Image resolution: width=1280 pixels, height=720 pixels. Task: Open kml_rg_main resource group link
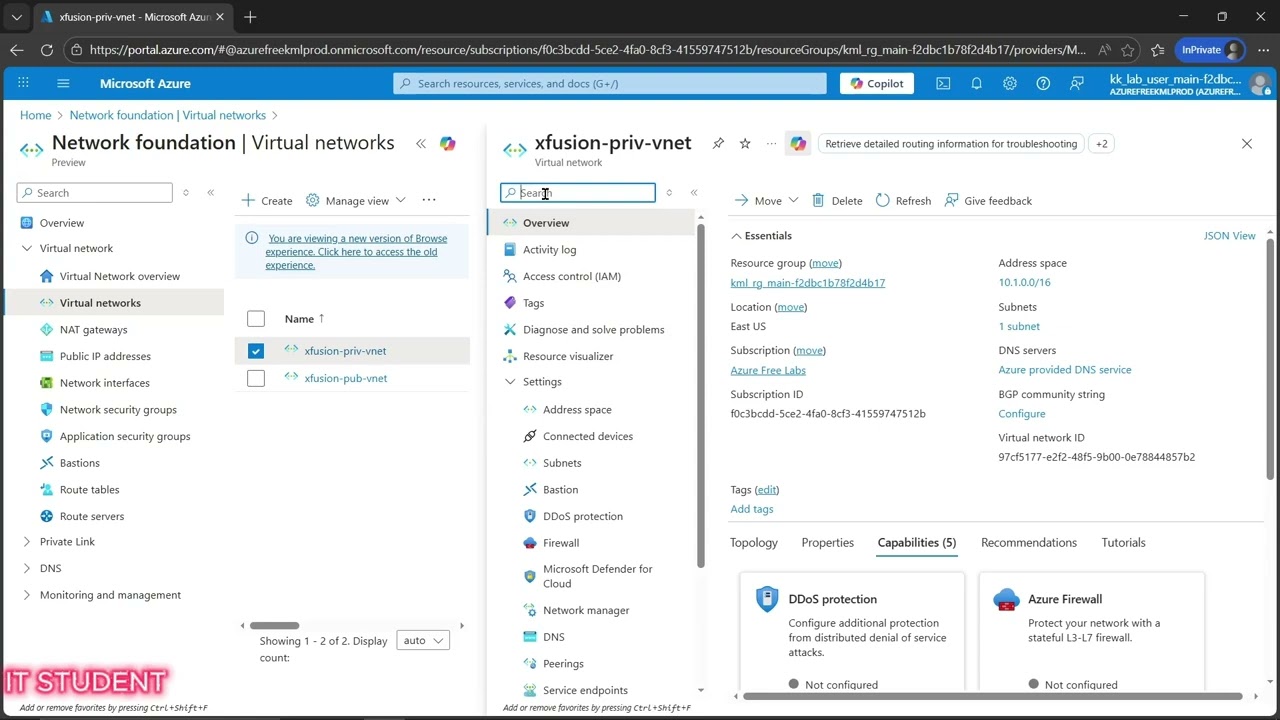[x=808, y=283]
